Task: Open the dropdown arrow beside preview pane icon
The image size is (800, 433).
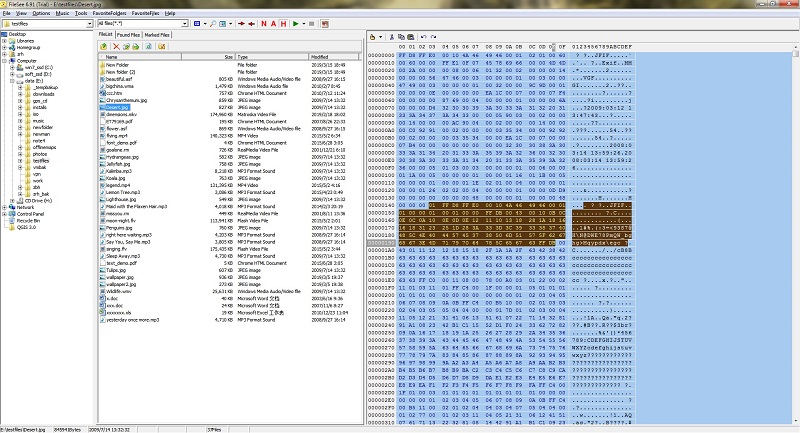Action: point(231,24)
